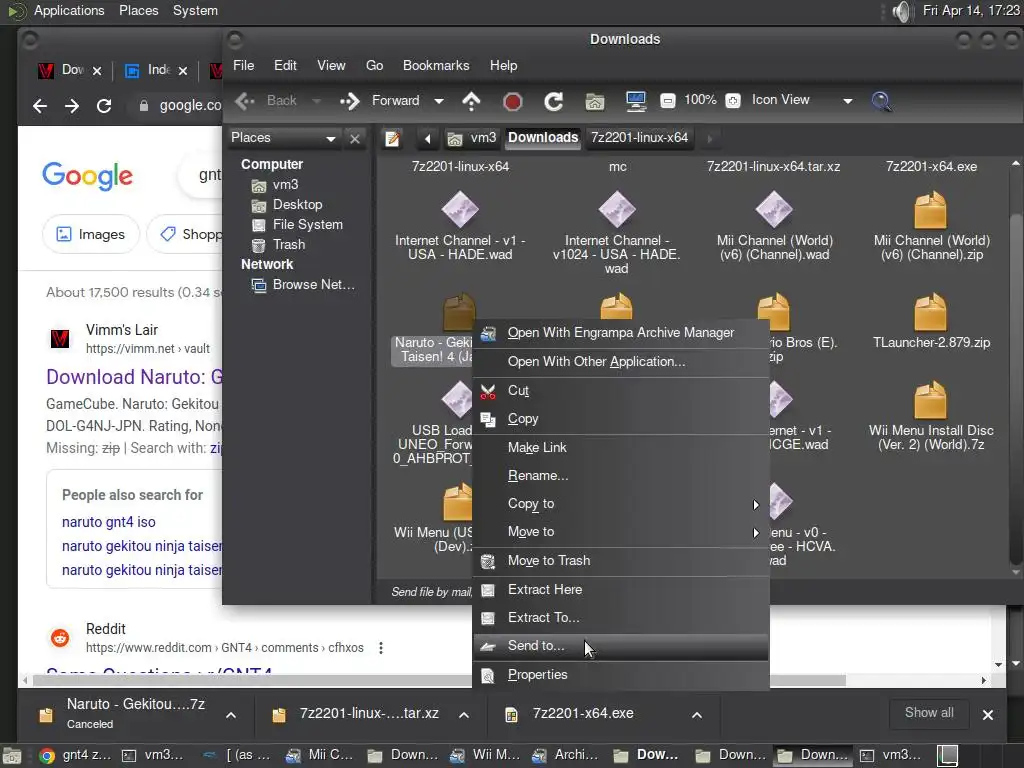This screenshot has width=1024, height=768.
Task: Open Desktop in Places sidebar
Action: click(x=287, y=204)
